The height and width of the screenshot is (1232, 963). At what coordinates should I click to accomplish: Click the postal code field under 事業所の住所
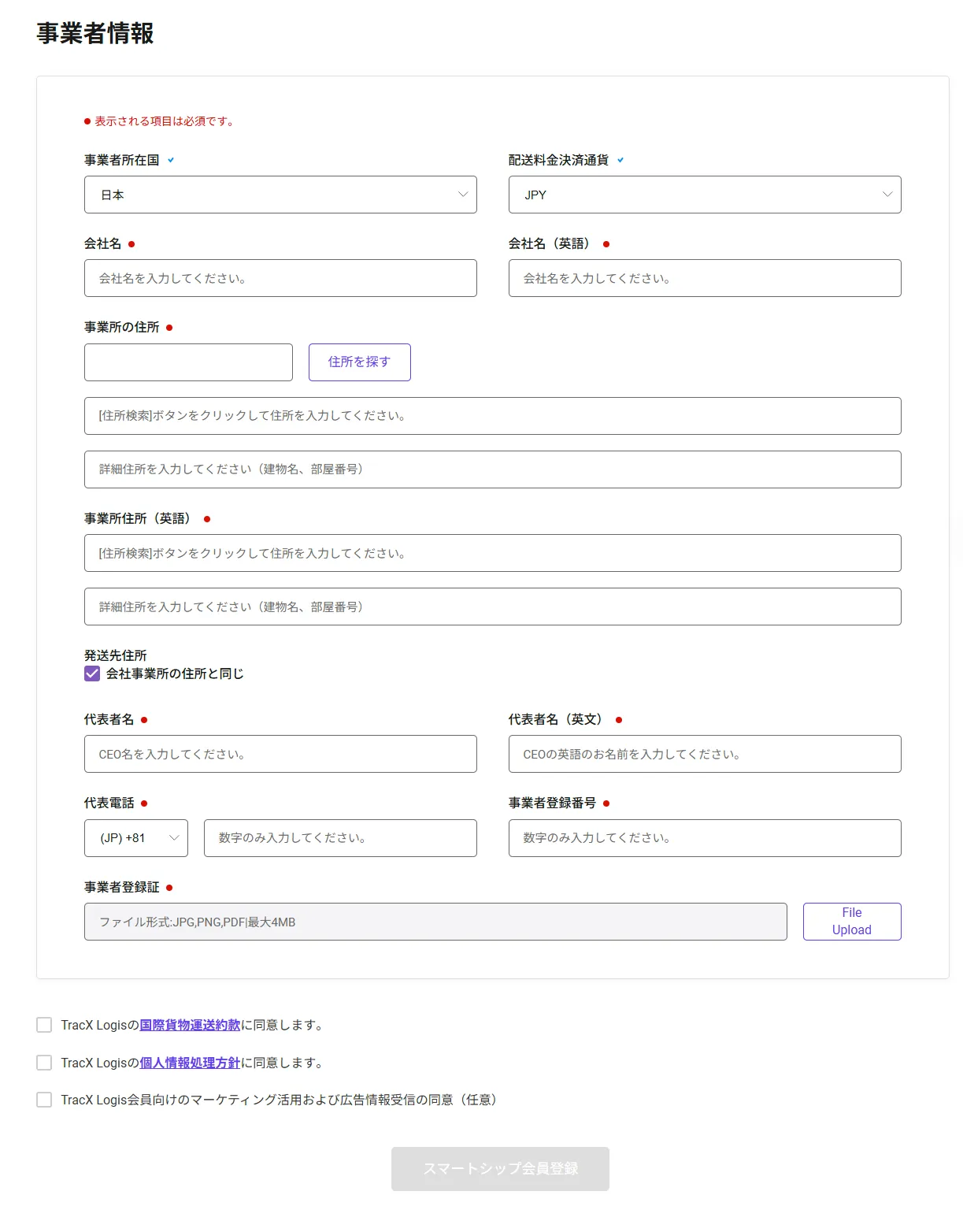point(188,362)
